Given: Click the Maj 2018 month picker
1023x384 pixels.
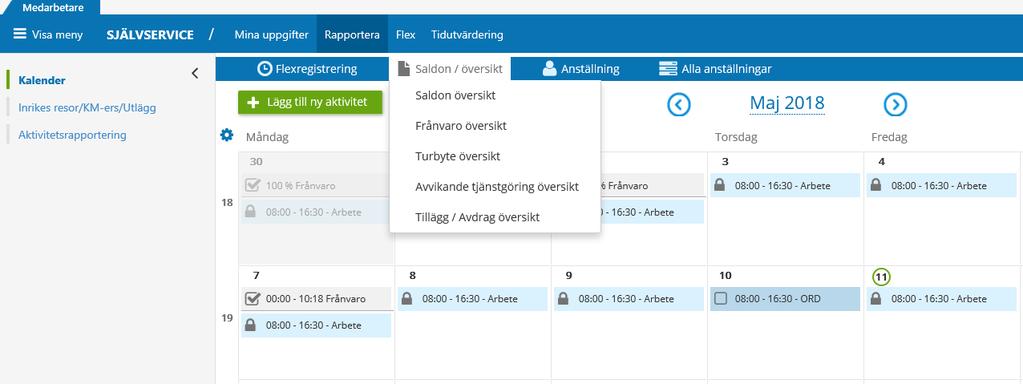Looking at the screenshot, I should 787,103.
